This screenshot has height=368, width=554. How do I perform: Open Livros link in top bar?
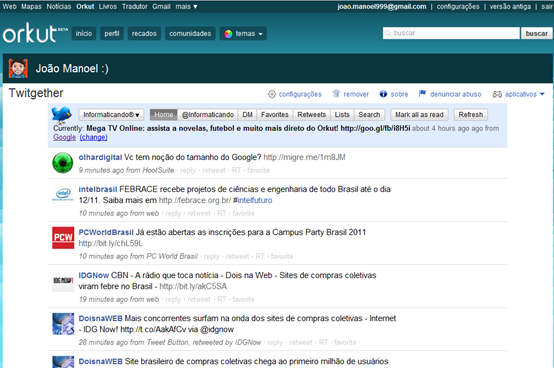(108, 6)
